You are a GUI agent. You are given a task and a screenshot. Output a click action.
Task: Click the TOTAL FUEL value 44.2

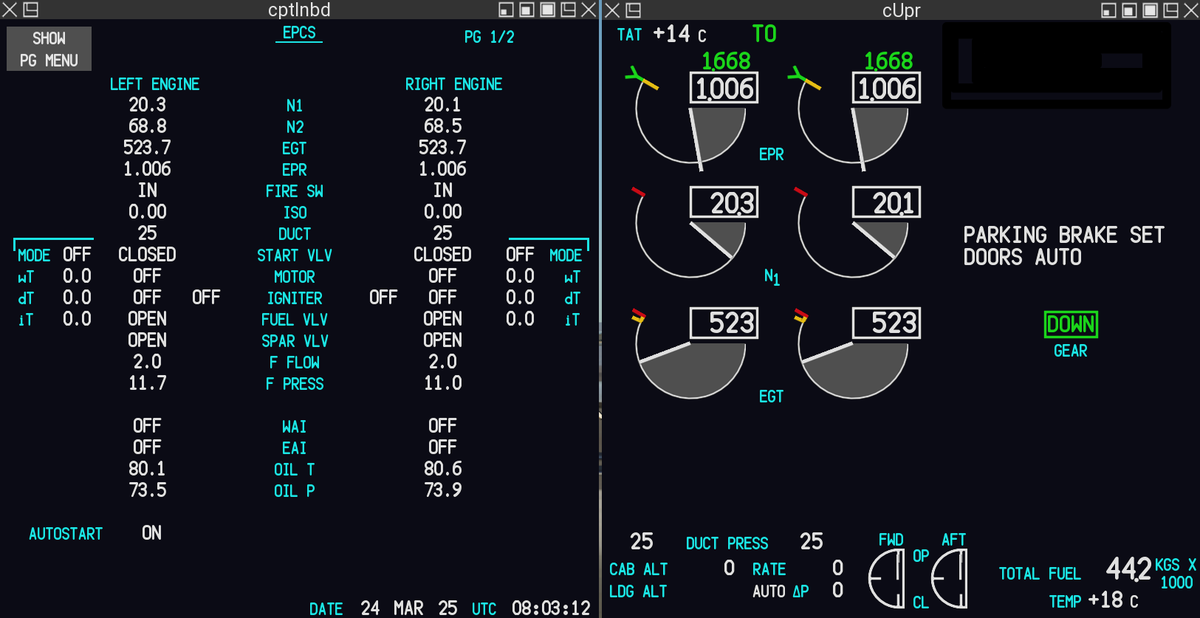point(1128,569)
